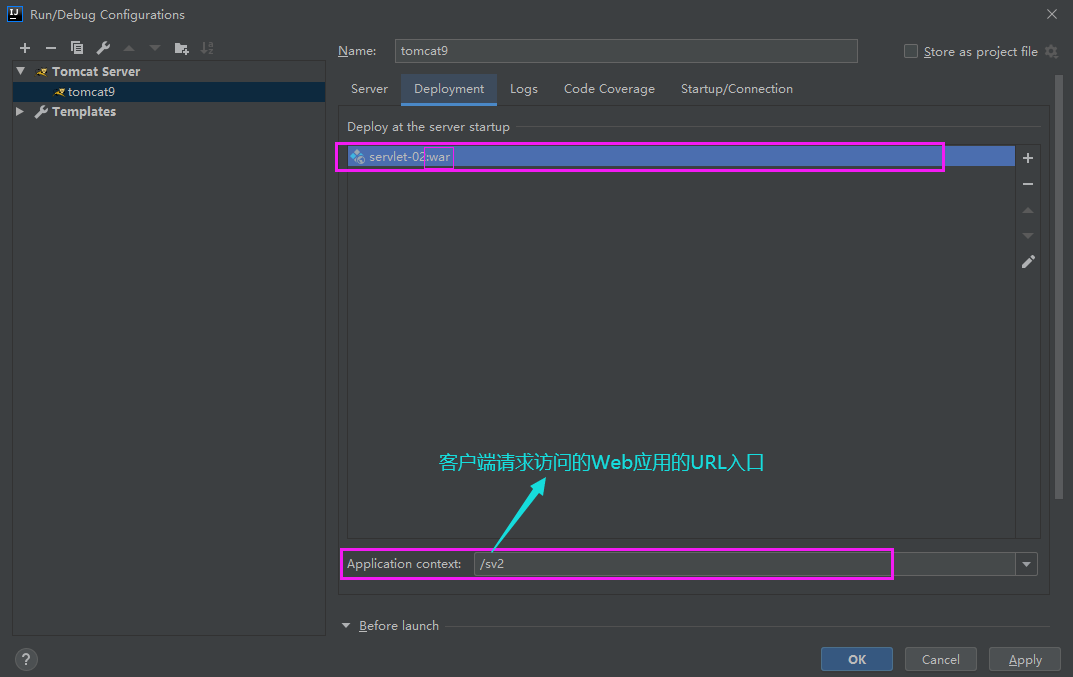The image size is (1073, 677).
Task: Switch to the Server tab
Action: pyautogui.click(x=370, y=89)
